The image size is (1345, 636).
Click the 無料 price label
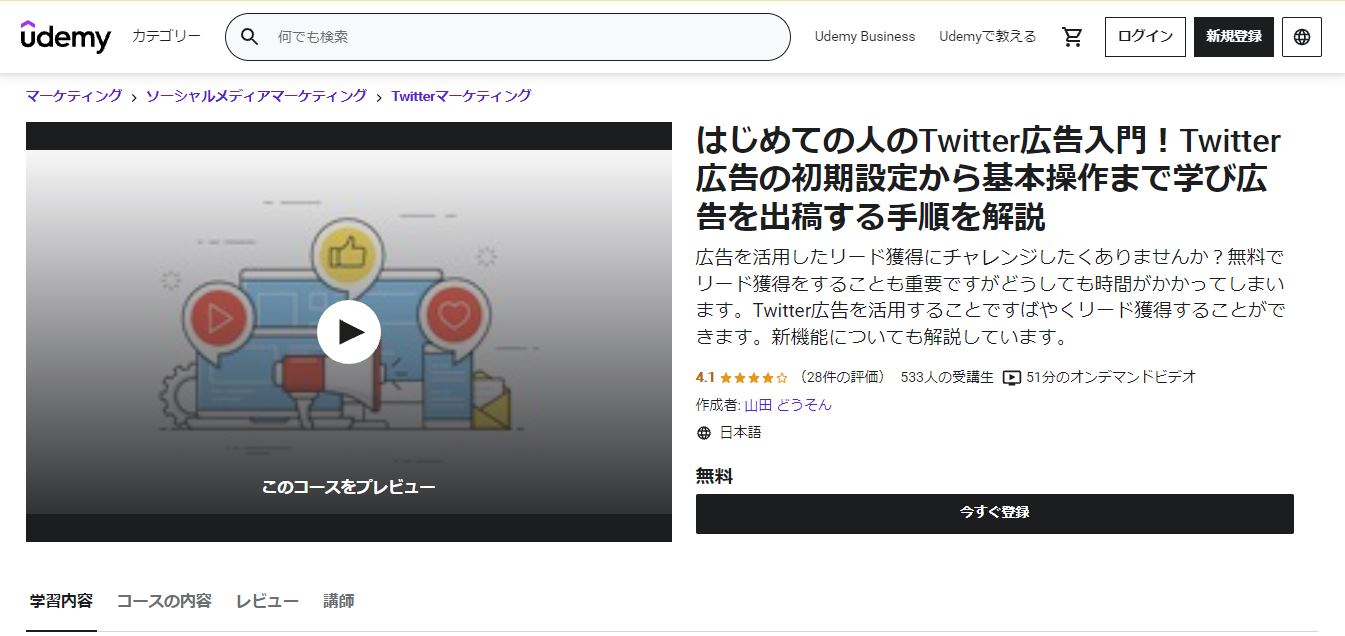pos(714,477)
